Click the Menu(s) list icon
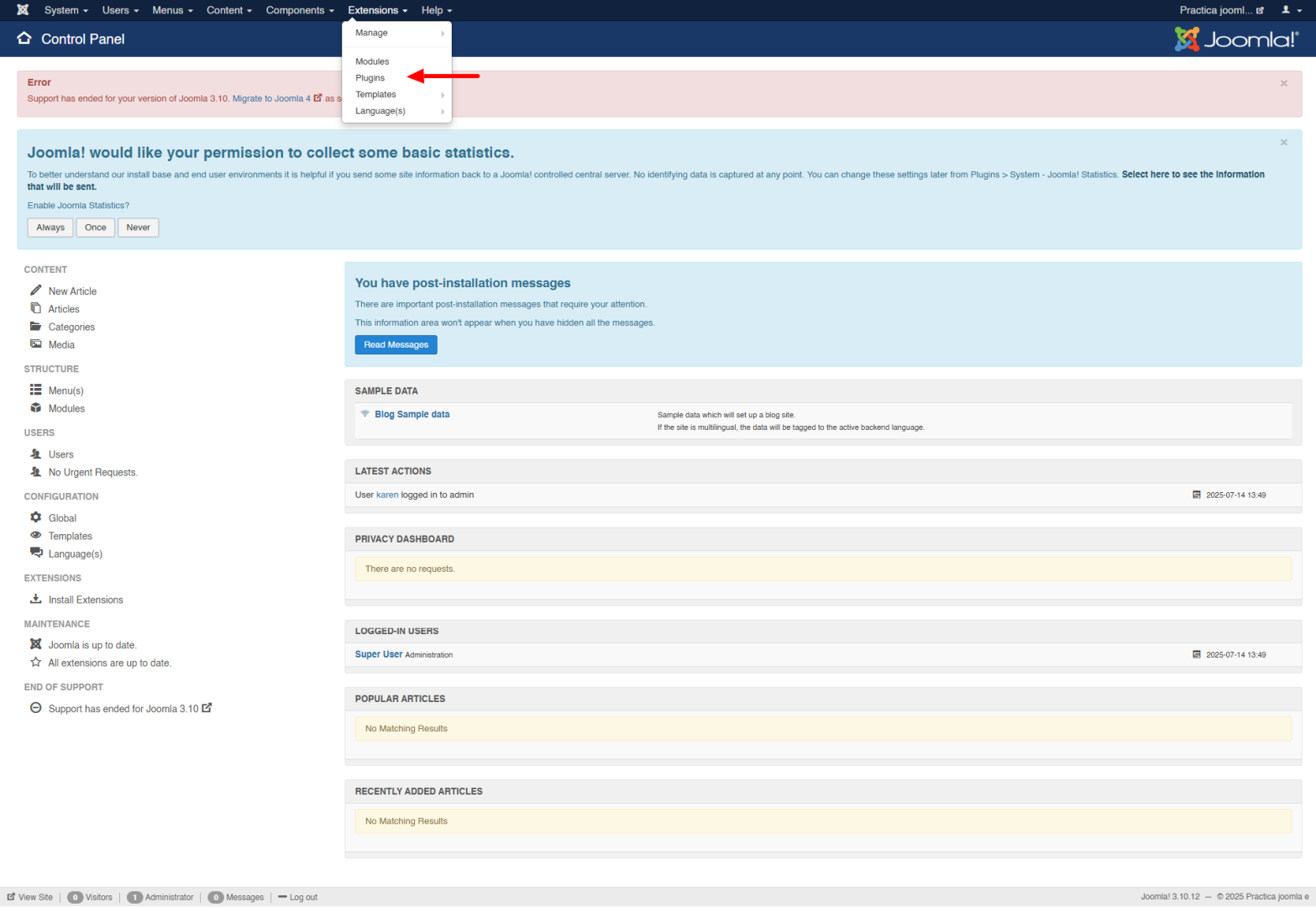The width and height of the screenshot is (1316, 907). click(36, 390)
